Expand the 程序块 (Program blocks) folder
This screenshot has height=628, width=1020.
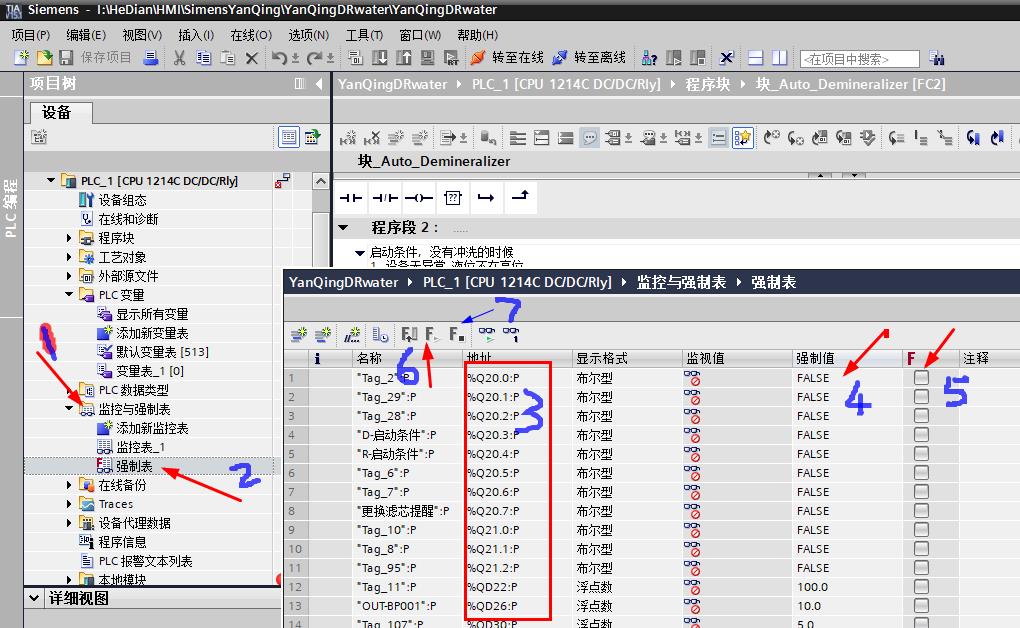tap(70, 238)
